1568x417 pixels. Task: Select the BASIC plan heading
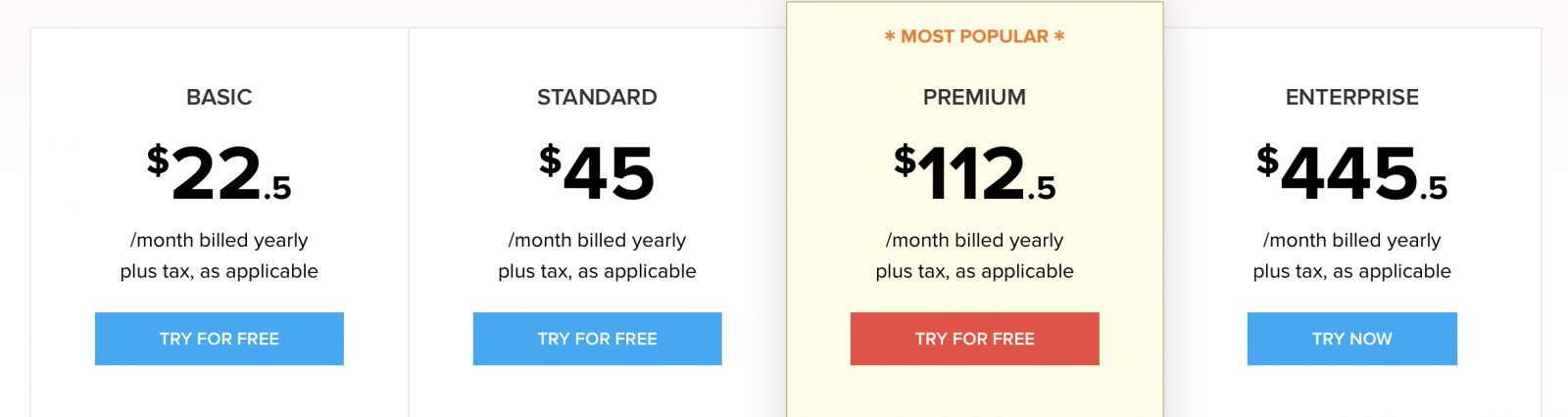[x=220, y=97]
